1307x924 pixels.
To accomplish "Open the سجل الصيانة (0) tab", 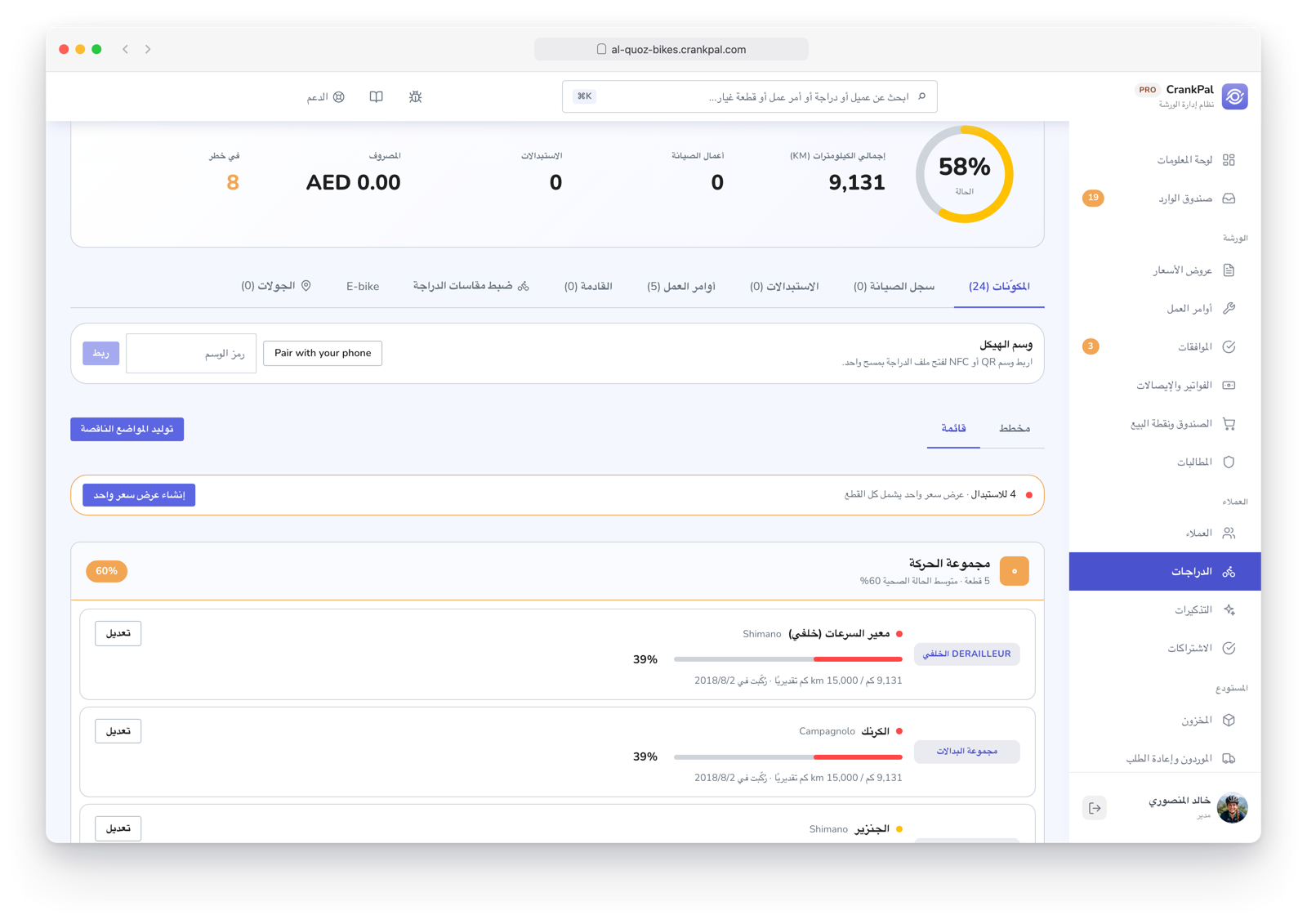I will click(894, 286).
